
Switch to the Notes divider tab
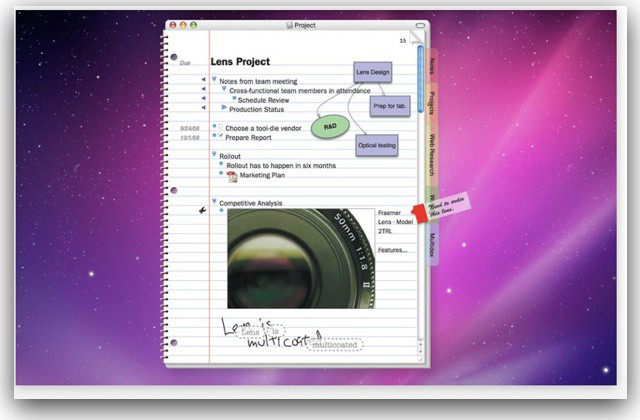pos(432,66)
